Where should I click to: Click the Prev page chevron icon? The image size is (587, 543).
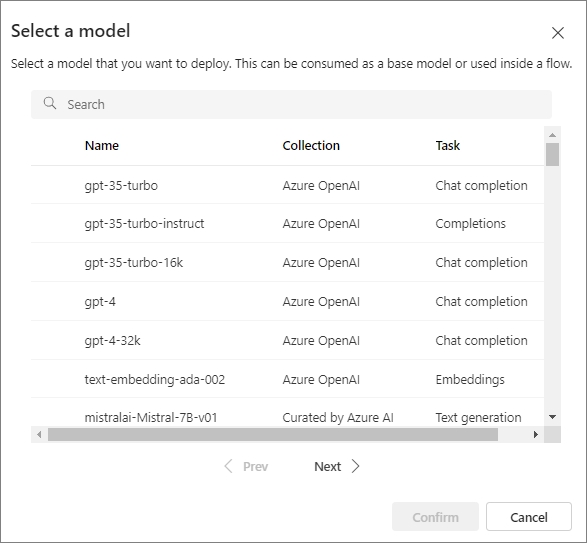(x=228, y=466)
